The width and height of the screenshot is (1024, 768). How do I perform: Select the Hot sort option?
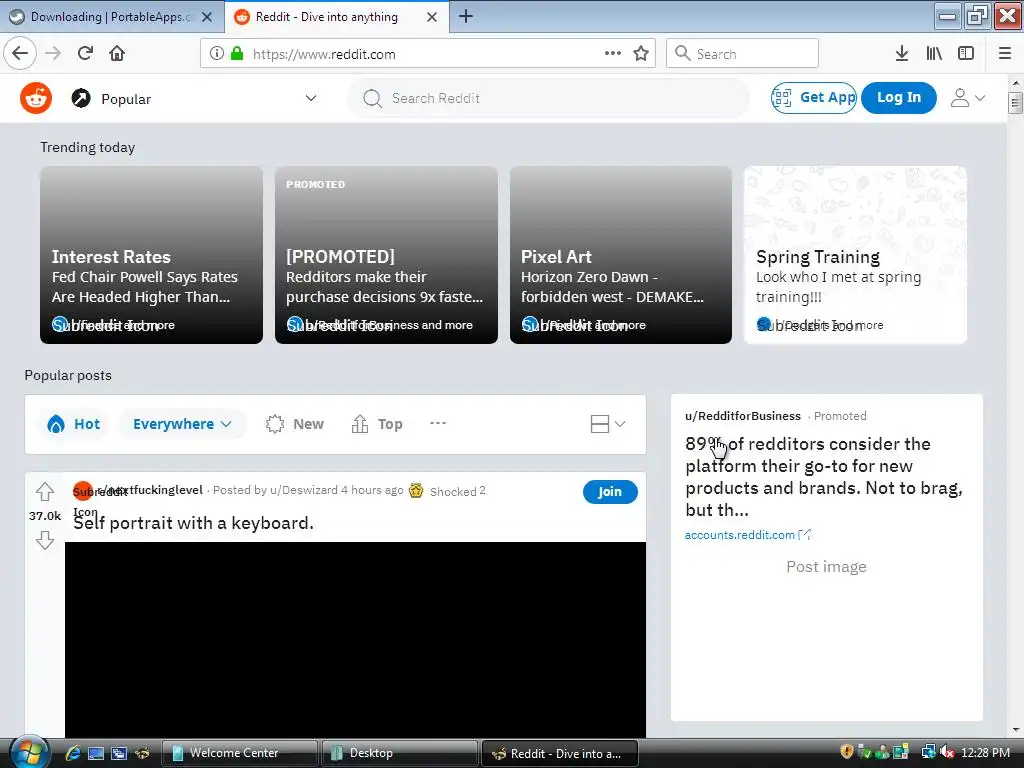tap(74, 424)
